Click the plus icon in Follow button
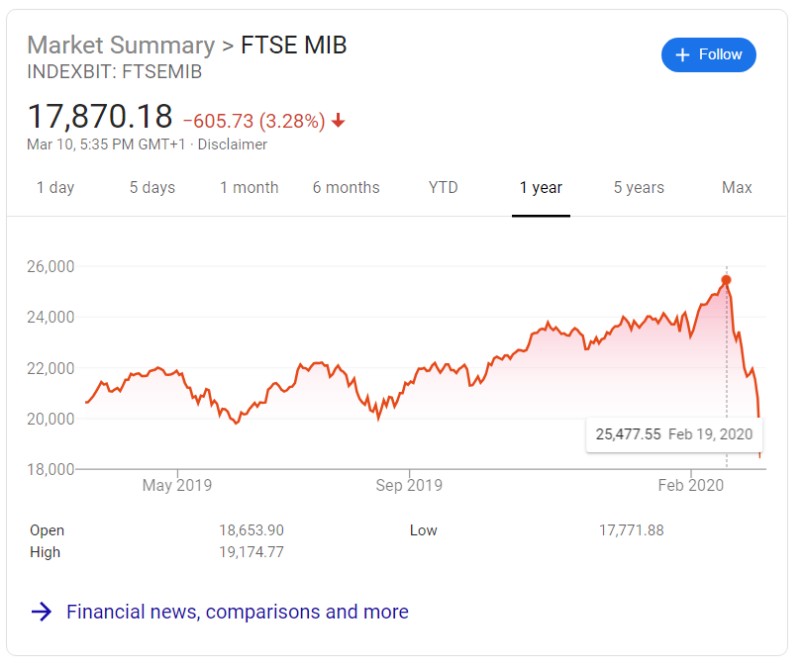 point(683,55)
